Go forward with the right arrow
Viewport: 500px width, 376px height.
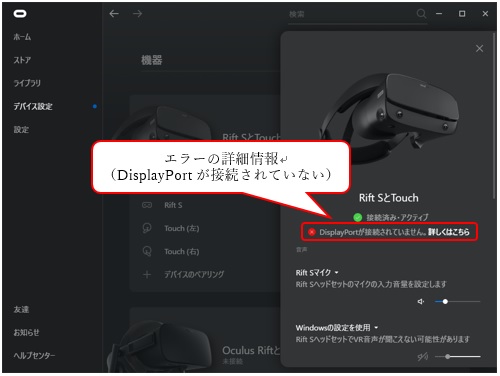137,14
